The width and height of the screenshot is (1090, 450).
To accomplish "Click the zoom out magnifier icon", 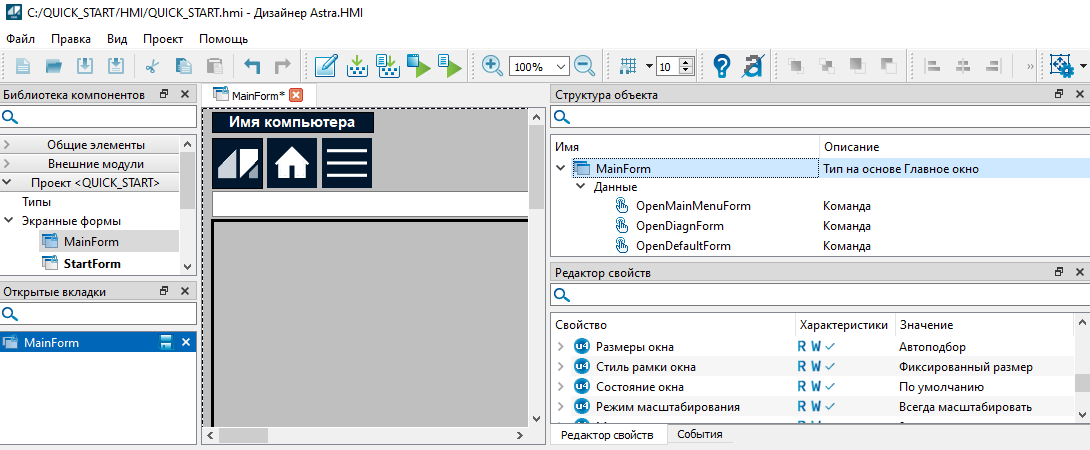I will coord(585,66).
